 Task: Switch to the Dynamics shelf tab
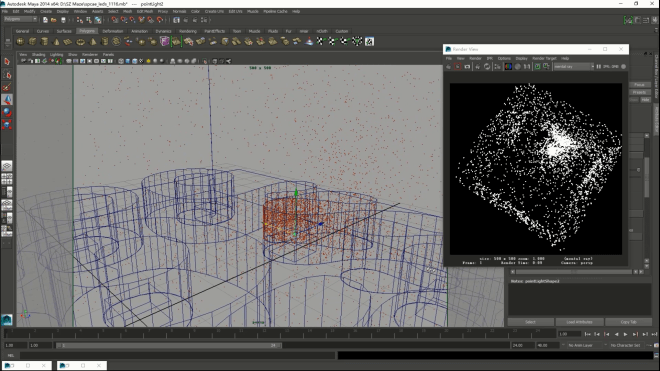(x=163, y=31)
